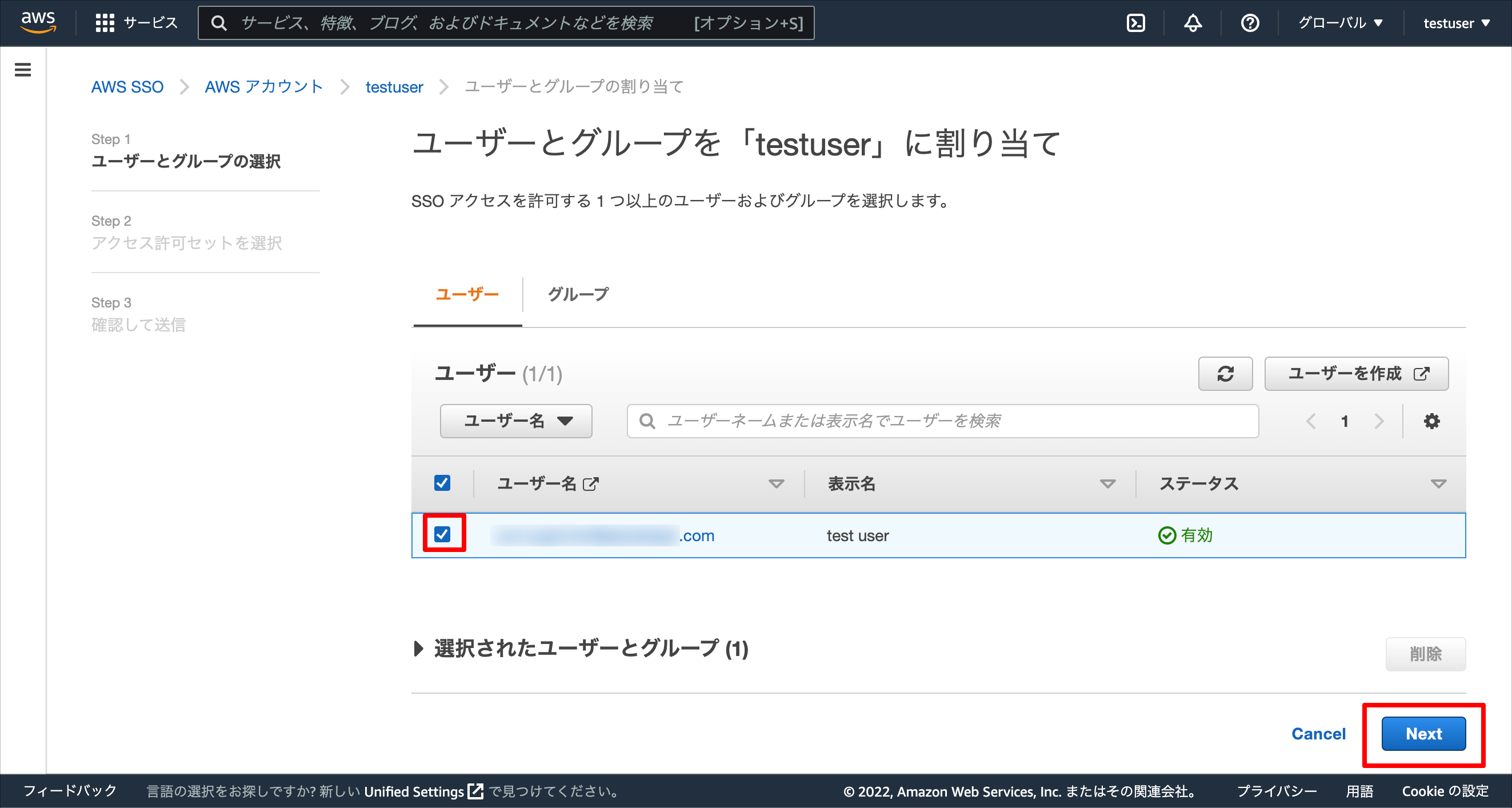Click the refresh users icon button
This screenshot has width=1512, height=808.
(x=1225, y=373)
